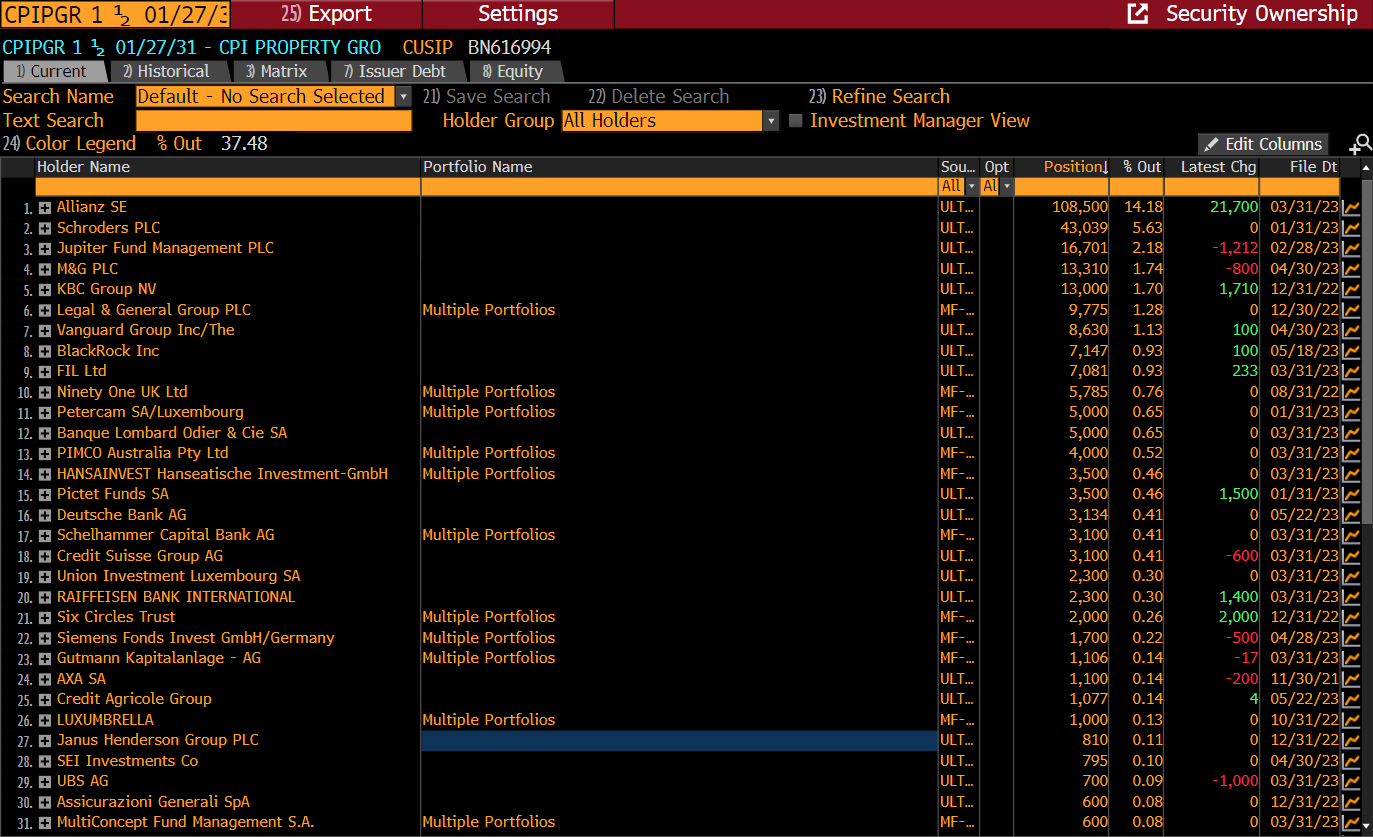Click the Latest Chg column header
1373x837 pixels.
[1212, 167]
